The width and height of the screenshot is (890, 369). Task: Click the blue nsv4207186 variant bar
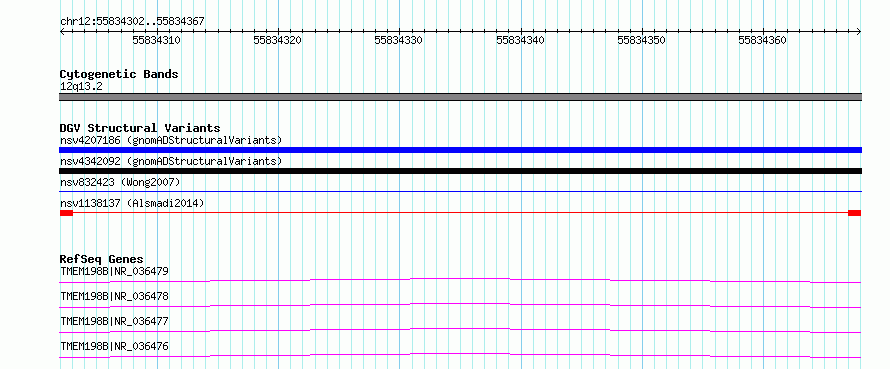click(x=460, y=150)
